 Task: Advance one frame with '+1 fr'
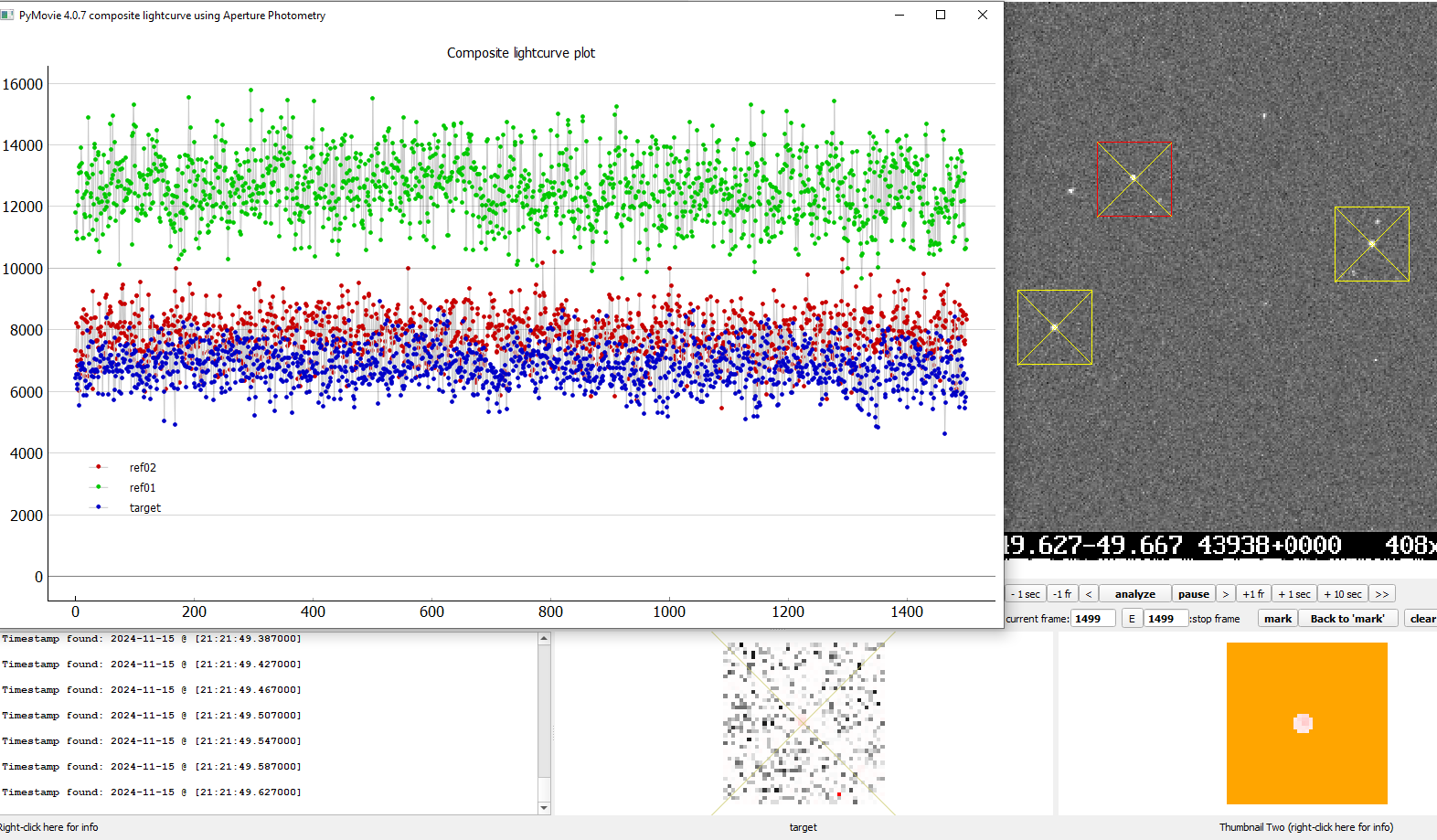(x=1253, y=594)
